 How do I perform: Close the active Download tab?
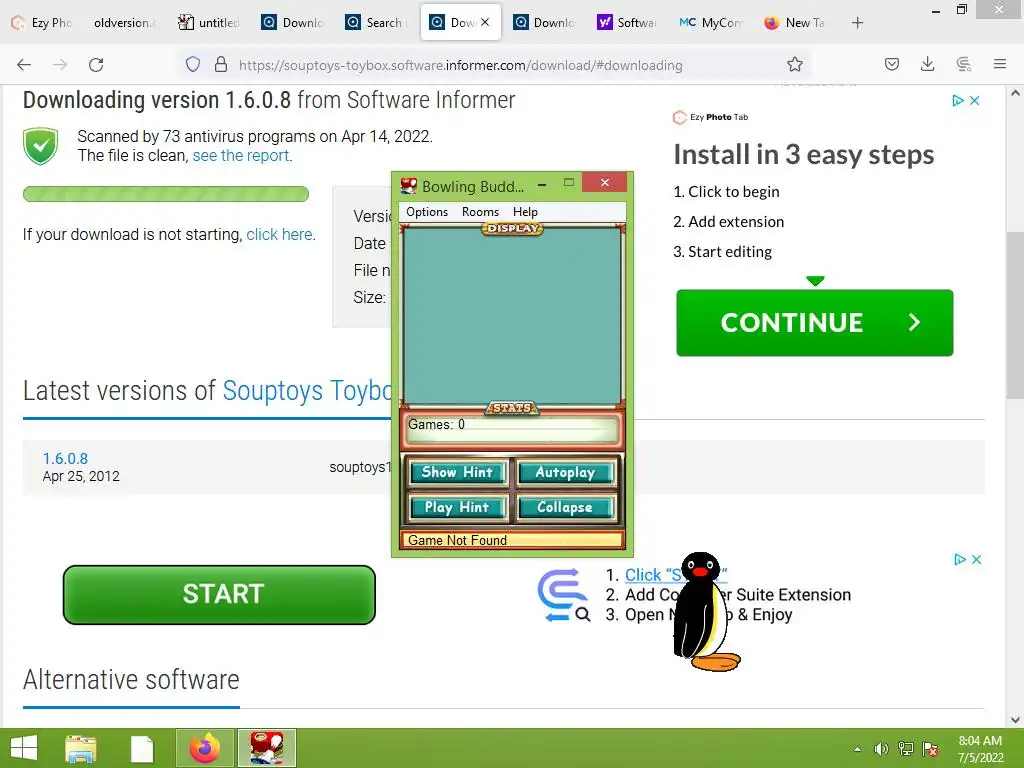[485, 22]
